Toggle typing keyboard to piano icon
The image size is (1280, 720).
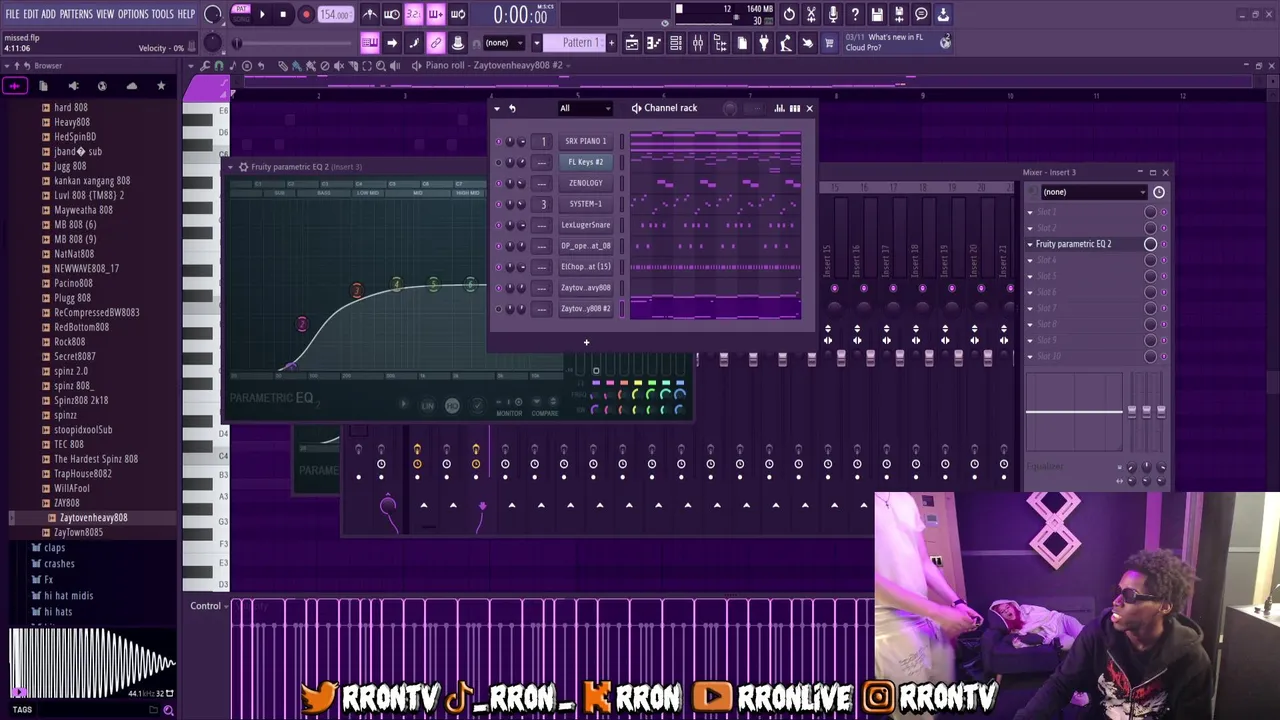coord(370,43)
